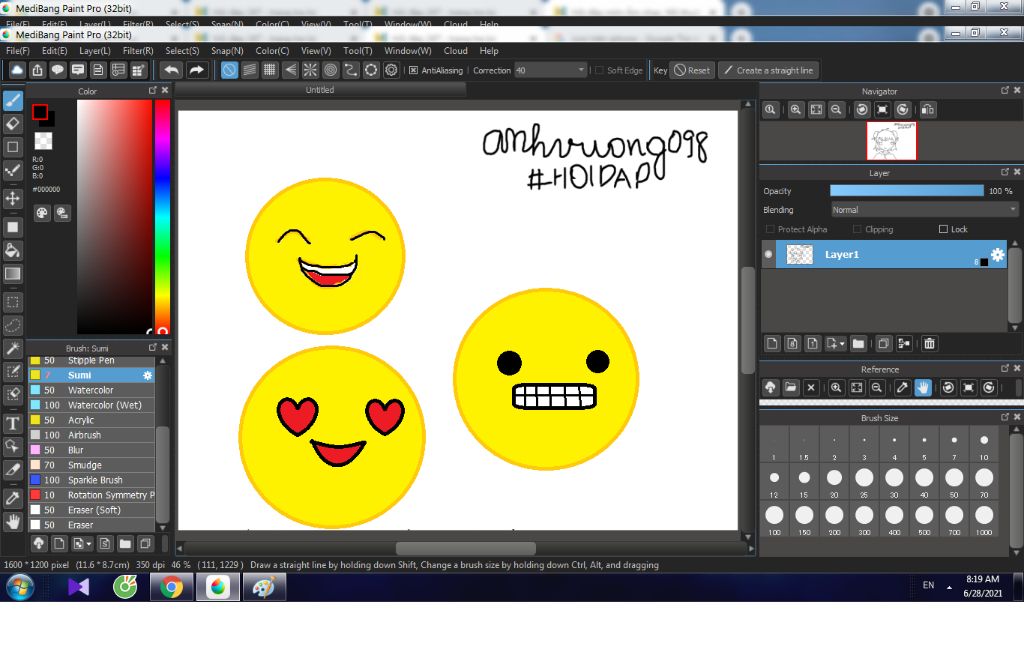Toggle the Soft Edge checkbox

pyautogui.click(x=599, y=71)
